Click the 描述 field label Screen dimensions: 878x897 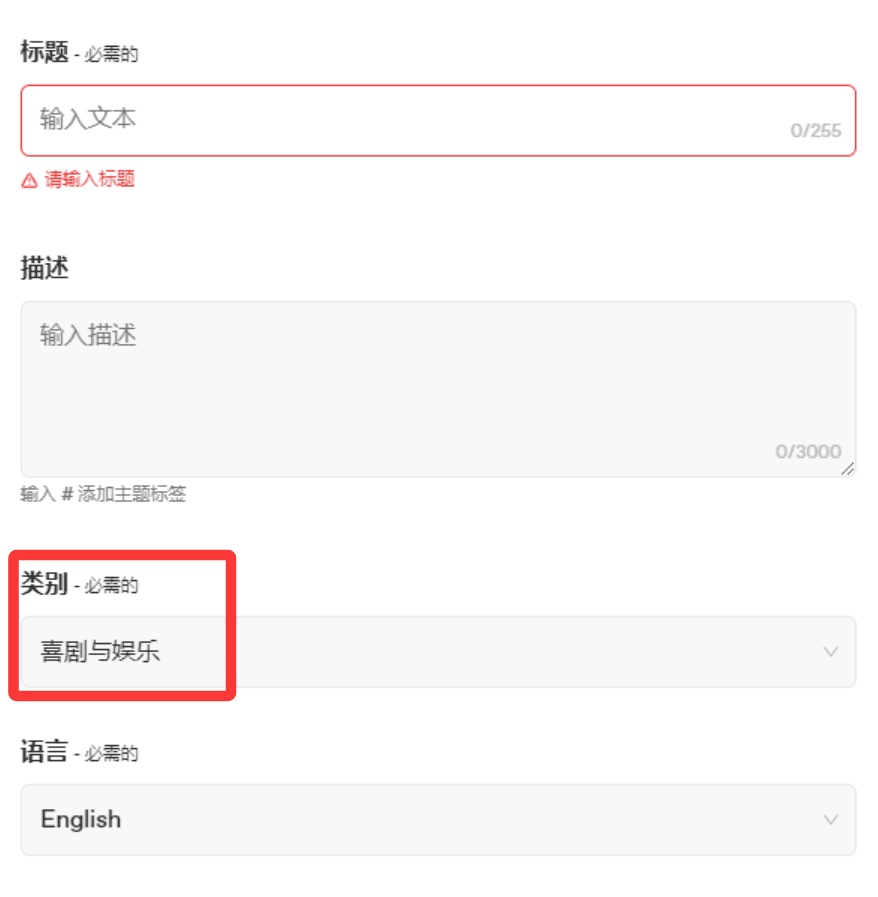pyautogui.click(x=44, y=268)
